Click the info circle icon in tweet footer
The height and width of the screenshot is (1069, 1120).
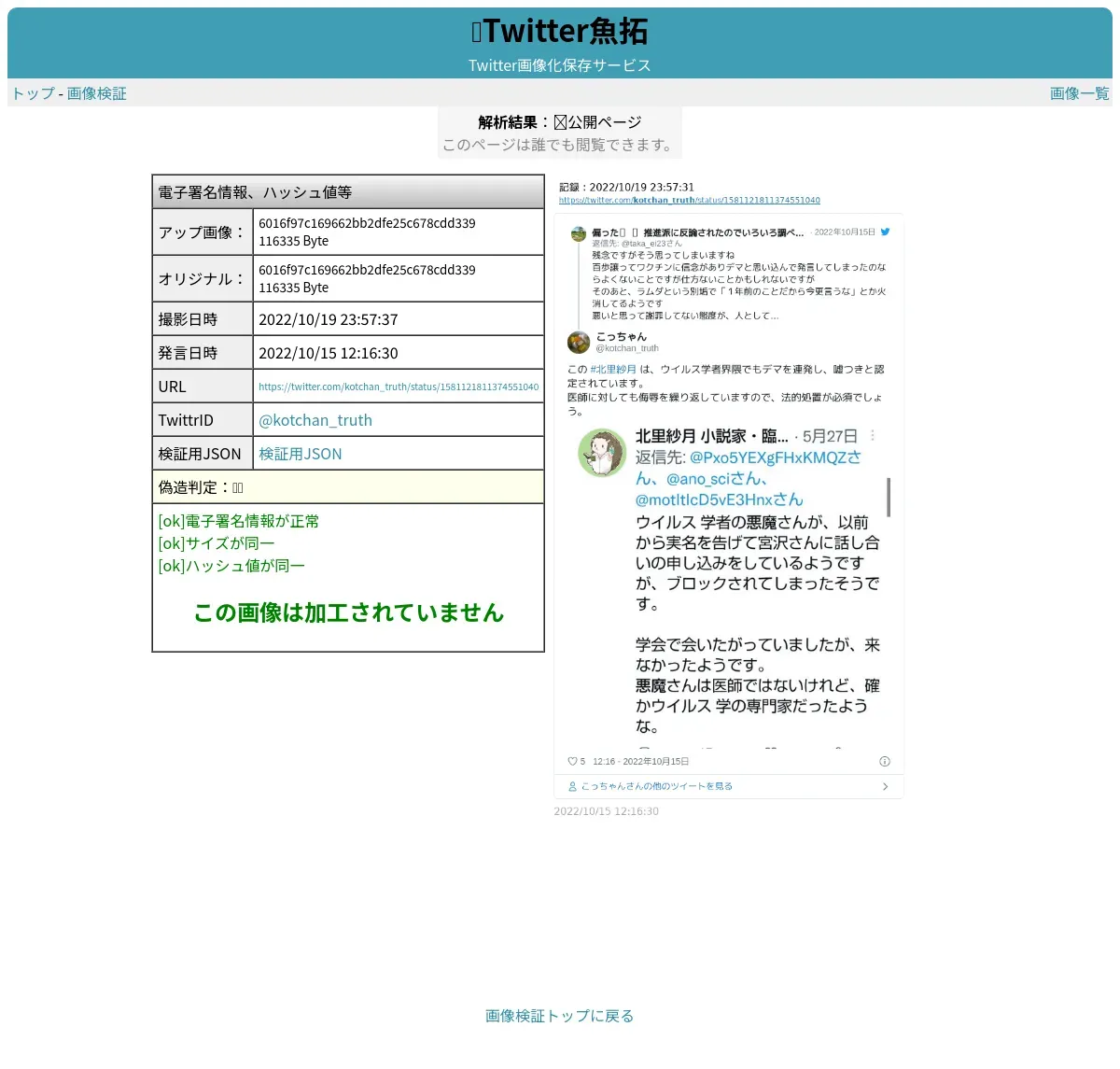point(885,761)
